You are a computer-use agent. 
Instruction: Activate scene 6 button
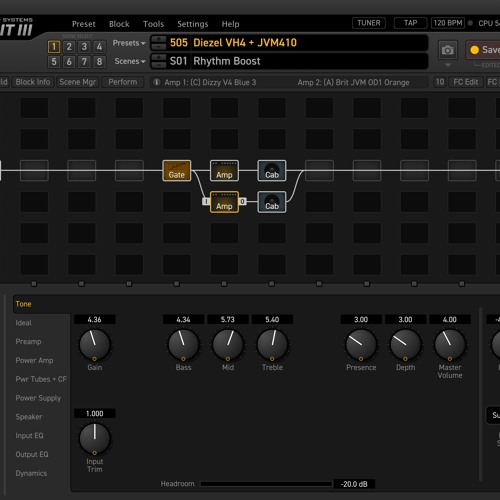tap(69, 62)
